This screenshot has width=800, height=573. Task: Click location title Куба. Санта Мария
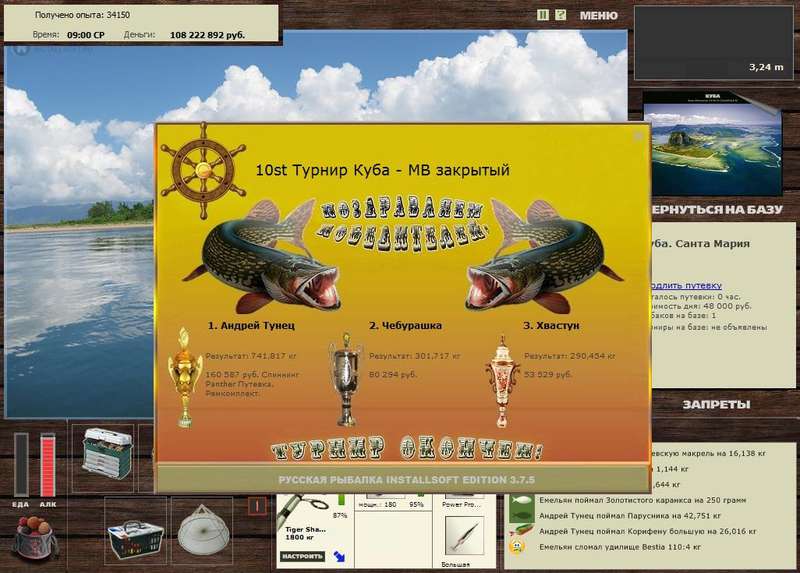click(x=701, y=244)
